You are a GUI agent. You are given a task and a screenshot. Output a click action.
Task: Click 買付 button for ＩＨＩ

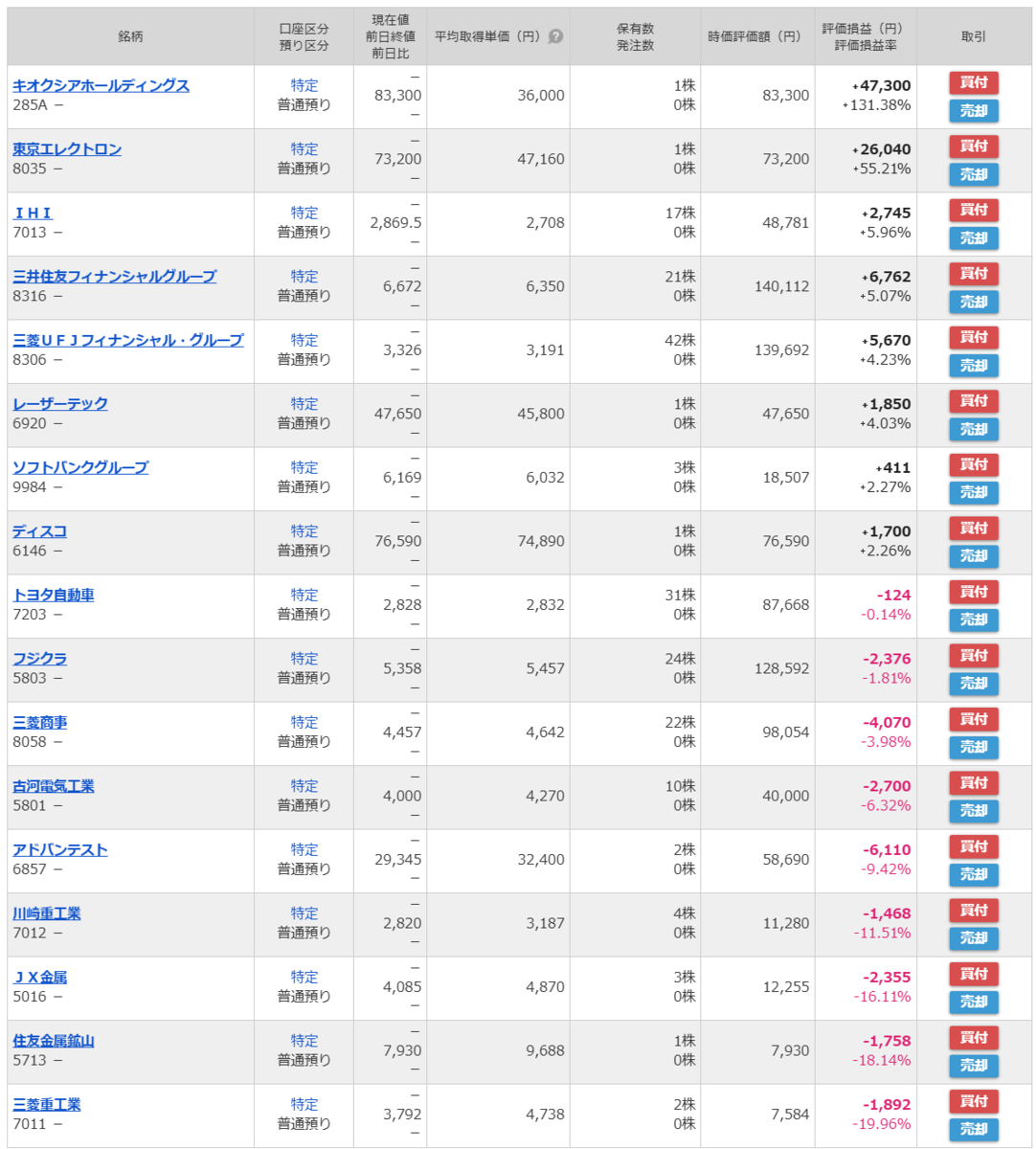[974, 210]
